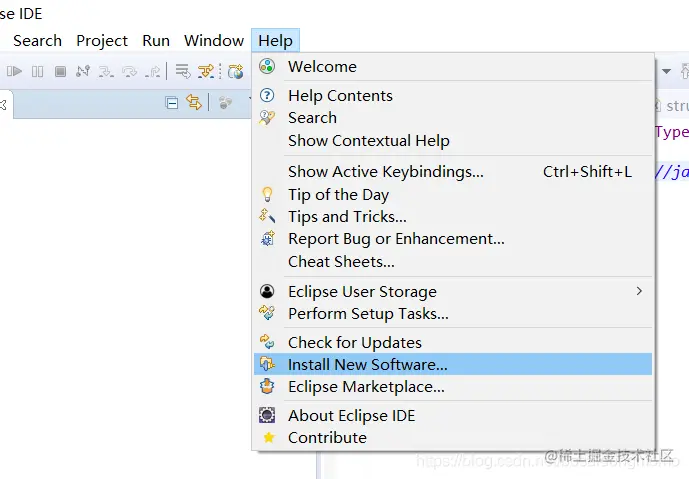Click the Report Bug icon

268,238
